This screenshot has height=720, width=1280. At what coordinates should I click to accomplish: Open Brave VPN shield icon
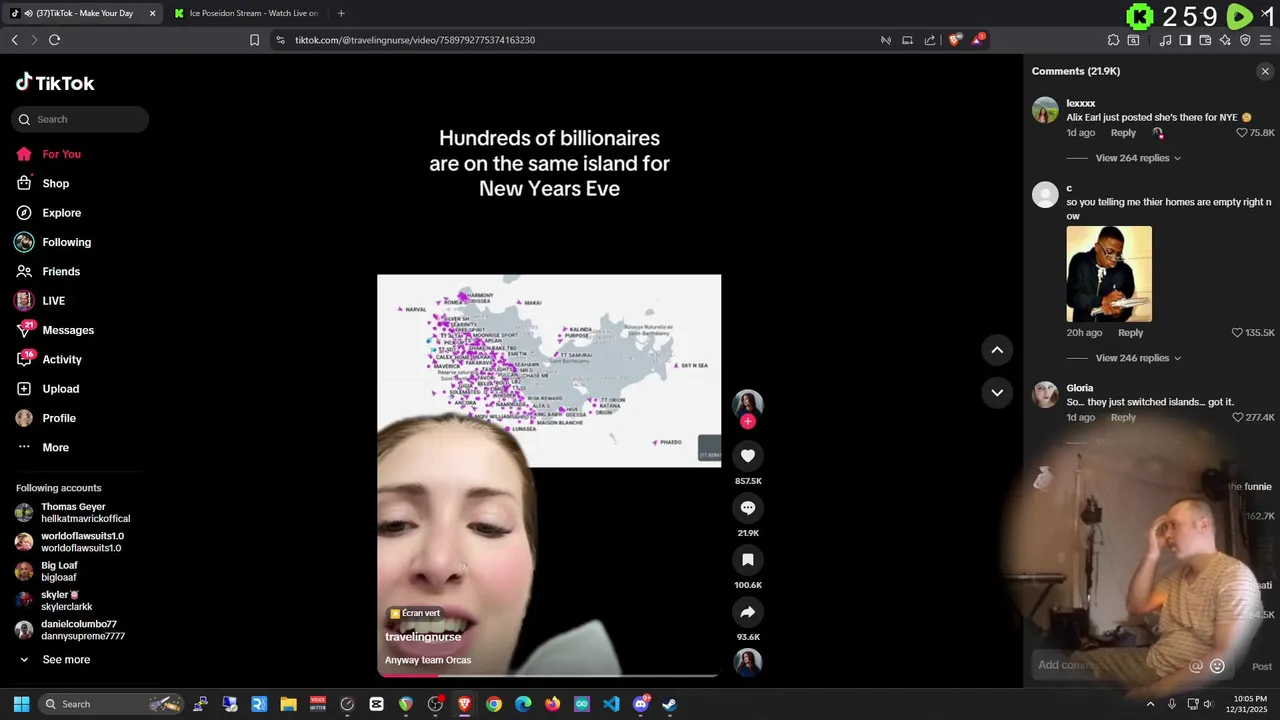click(1245, 40)
